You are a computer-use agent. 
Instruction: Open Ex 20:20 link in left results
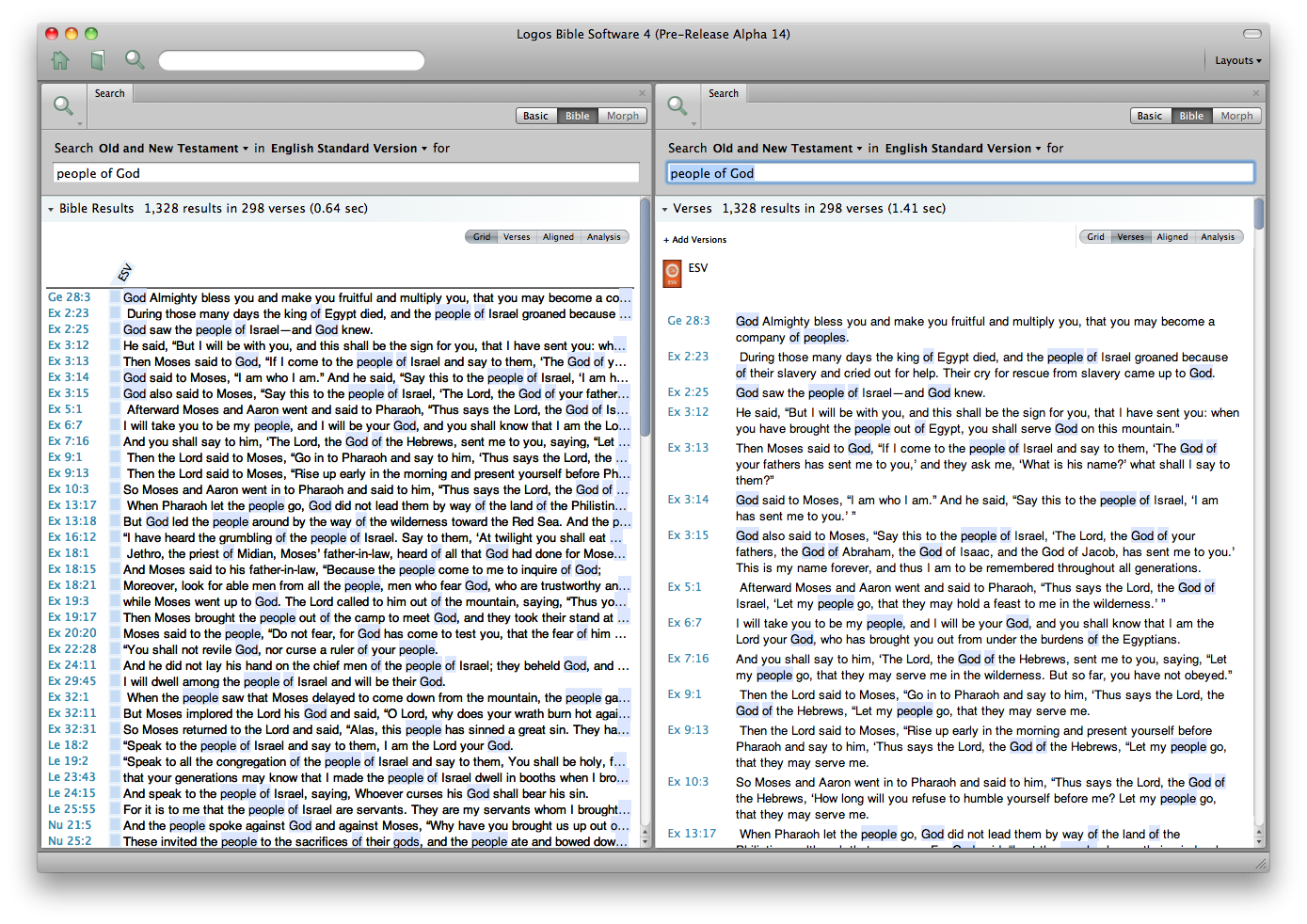72,633
